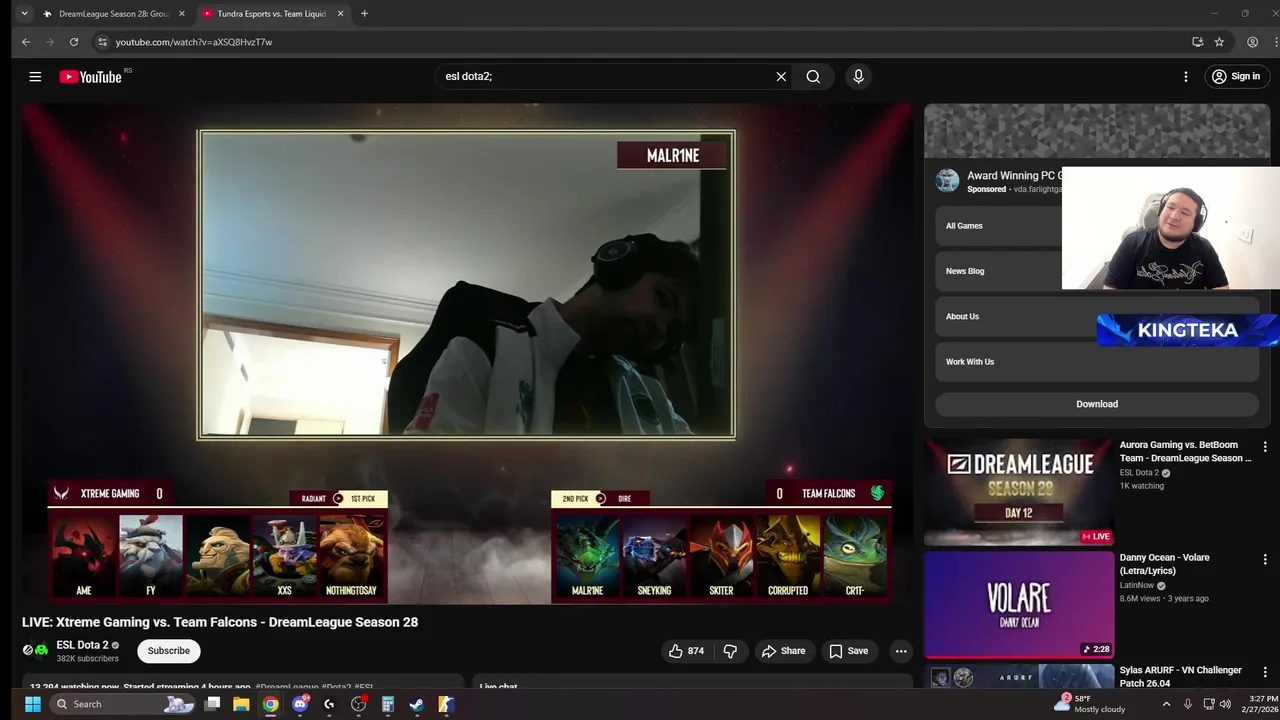Screen dimensions: 1280x720
Task: Open Task View on the taskbar
Action: pyautogui.click(x=212, y=704)
